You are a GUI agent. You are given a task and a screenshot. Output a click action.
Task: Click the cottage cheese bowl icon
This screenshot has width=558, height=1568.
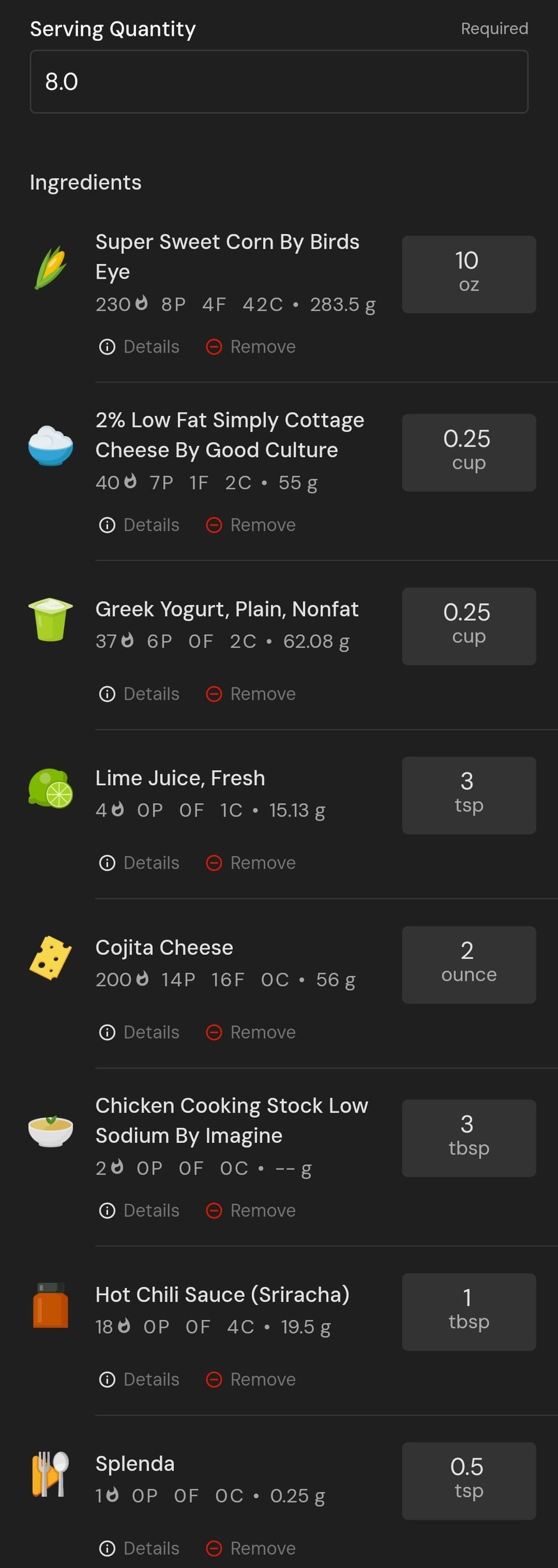(x=51, y=445)
